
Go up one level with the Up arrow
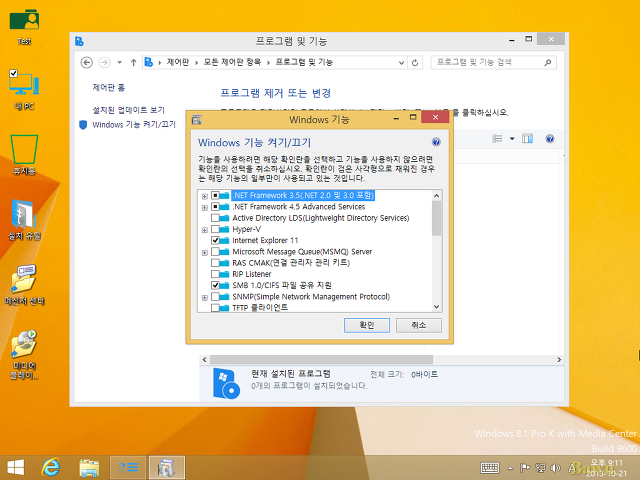(133, 62)
